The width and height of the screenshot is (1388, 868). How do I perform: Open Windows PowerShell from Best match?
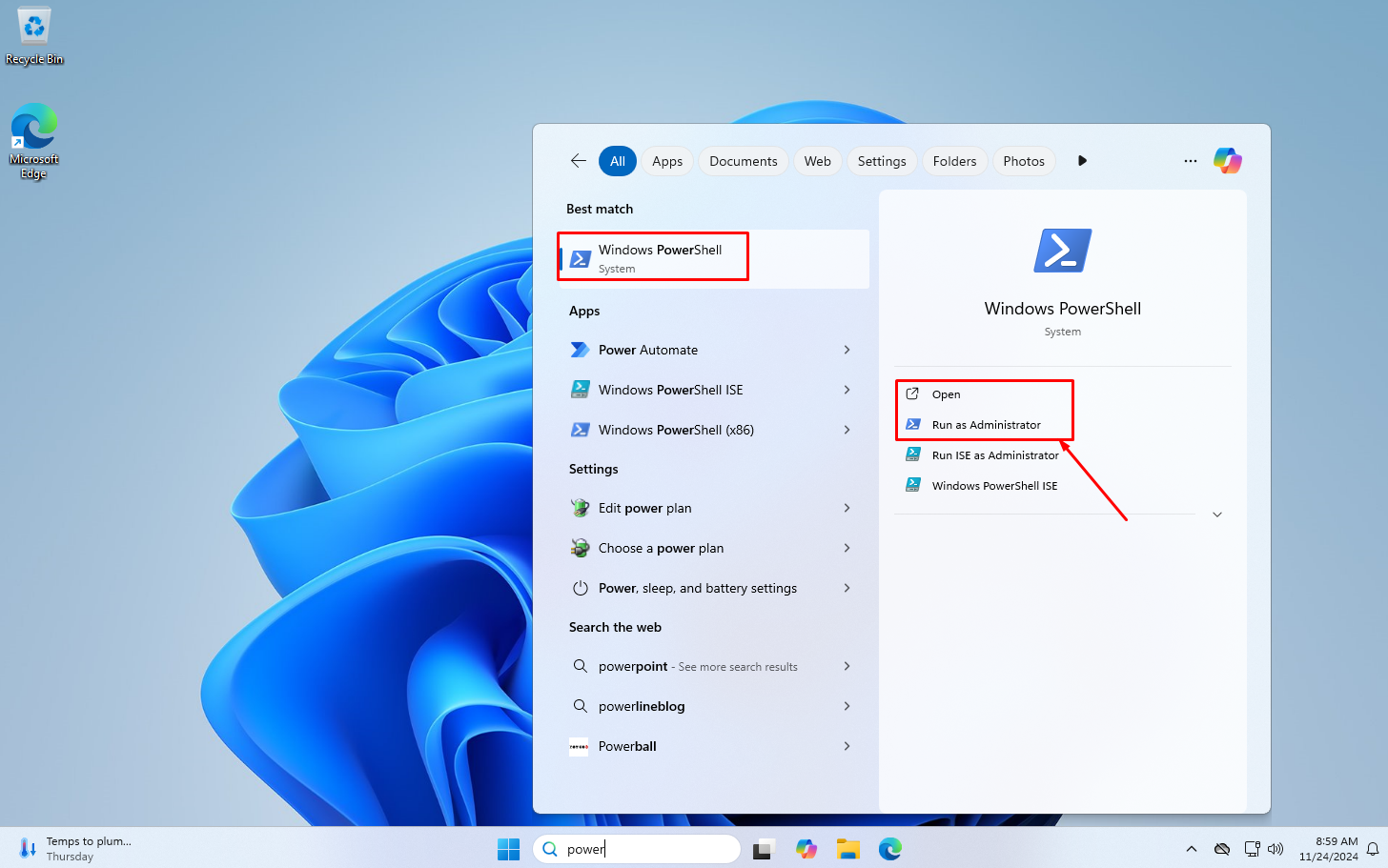652,257
